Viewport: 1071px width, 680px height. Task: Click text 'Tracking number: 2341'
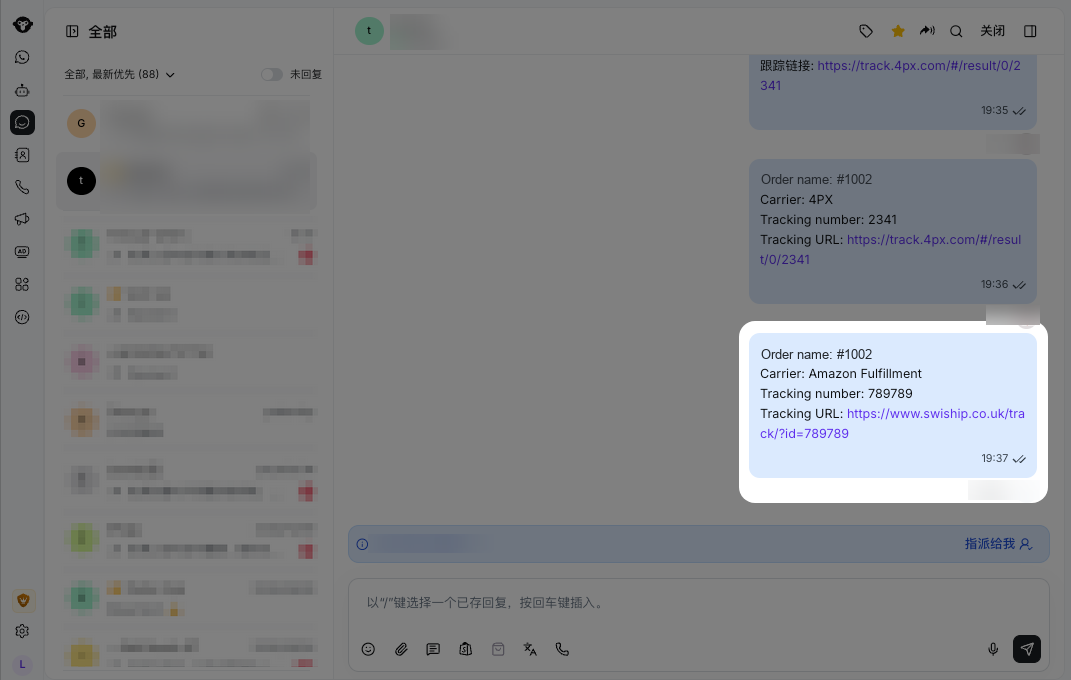[829, 219]
